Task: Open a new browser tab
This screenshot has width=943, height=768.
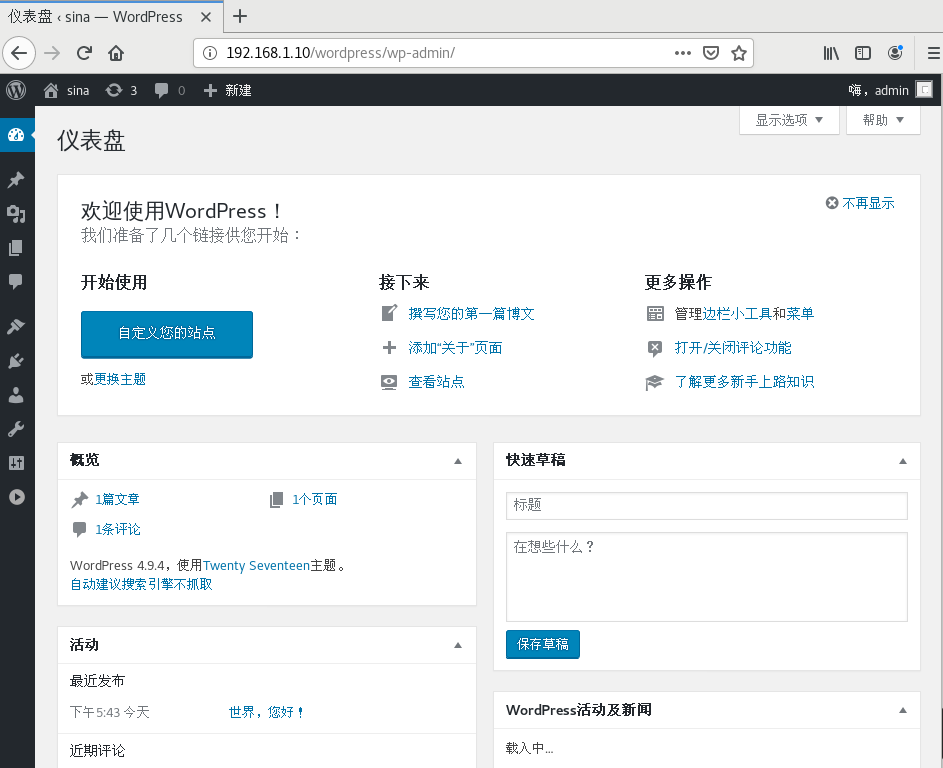Action: click(239, 16)
